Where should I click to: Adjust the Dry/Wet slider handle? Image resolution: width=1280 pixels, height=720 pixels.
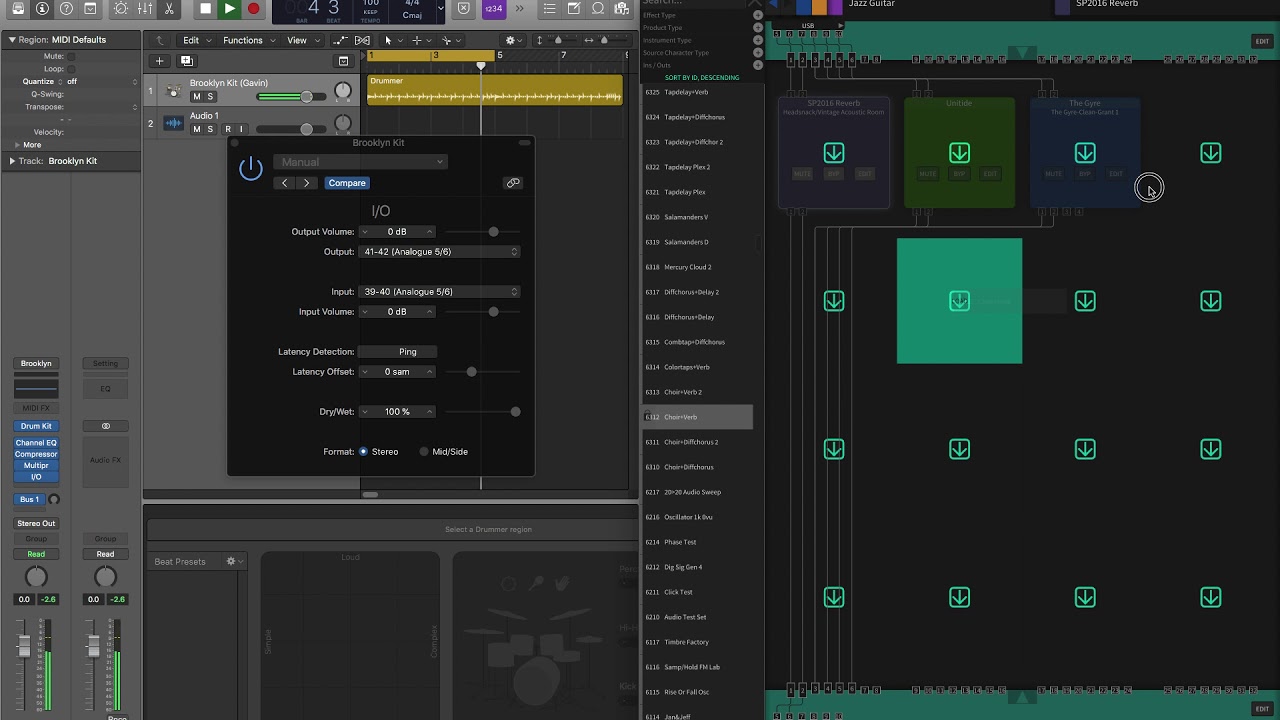[515, 412]
